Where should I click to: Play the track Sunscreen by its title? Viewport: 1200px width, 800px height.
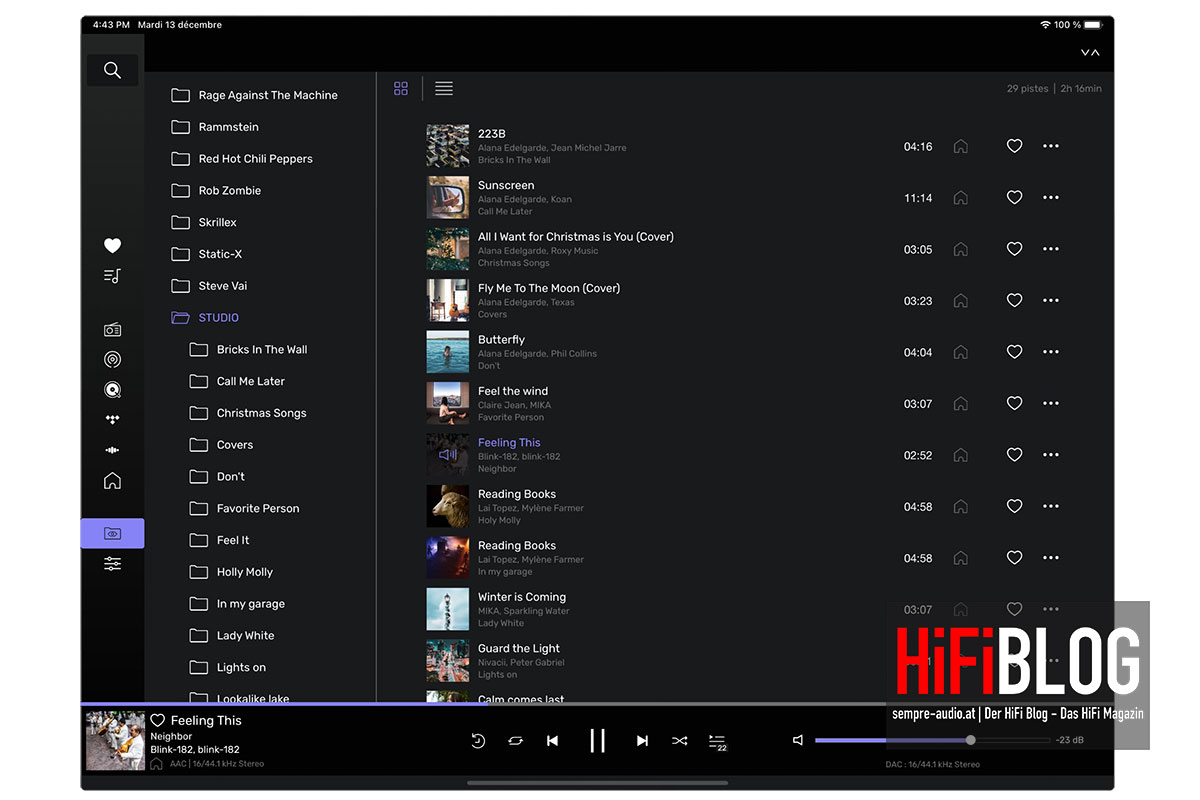pyautogui.click(x=506, y=185)
